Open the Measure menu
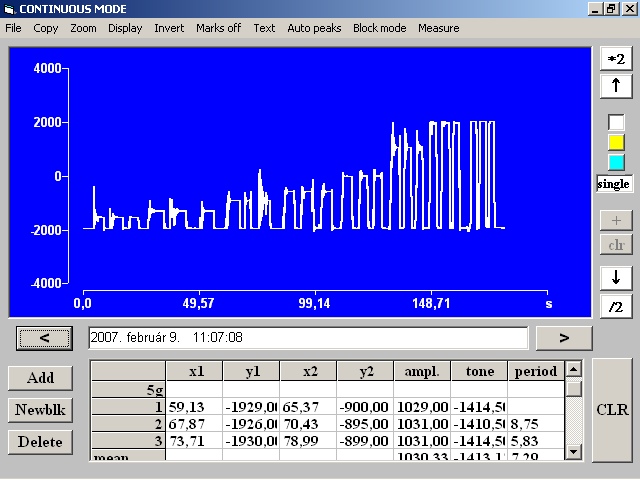Image resolution: width=640 pixels, height=480 pixels. (x=438, y=28)
